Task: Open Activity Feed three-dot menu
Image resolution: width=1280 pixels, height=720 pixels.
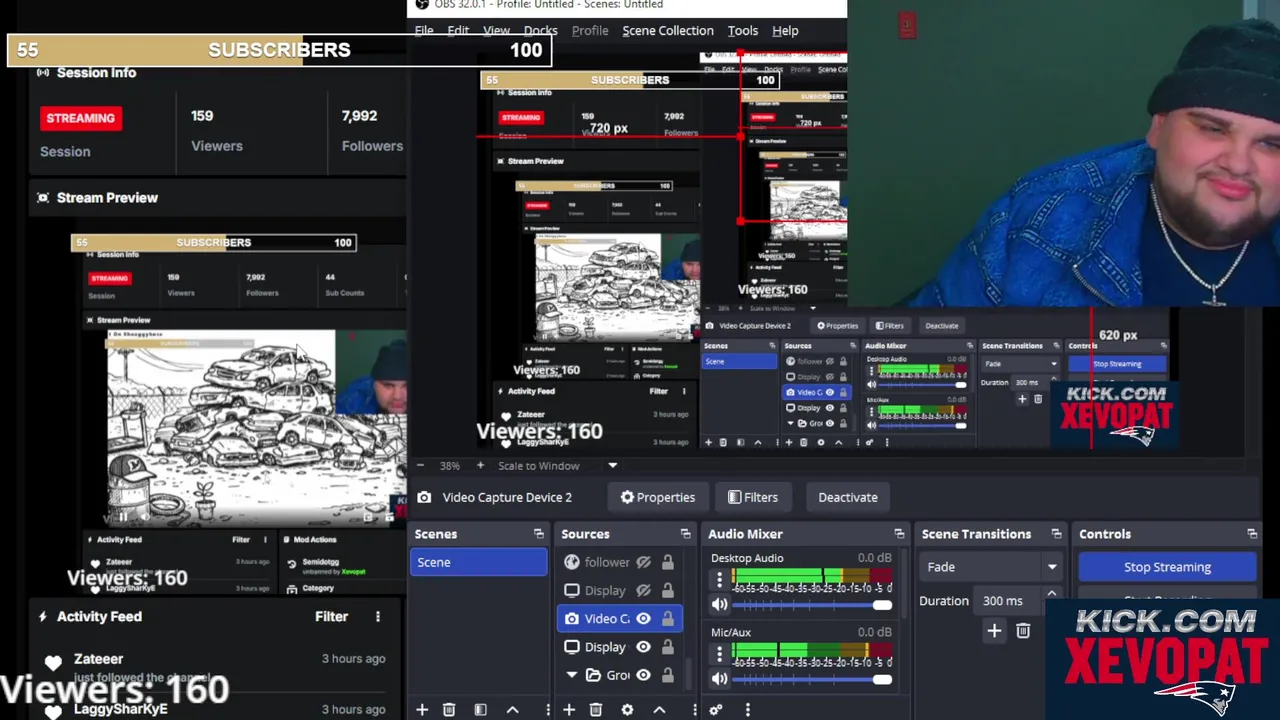Action: [377, 617]
